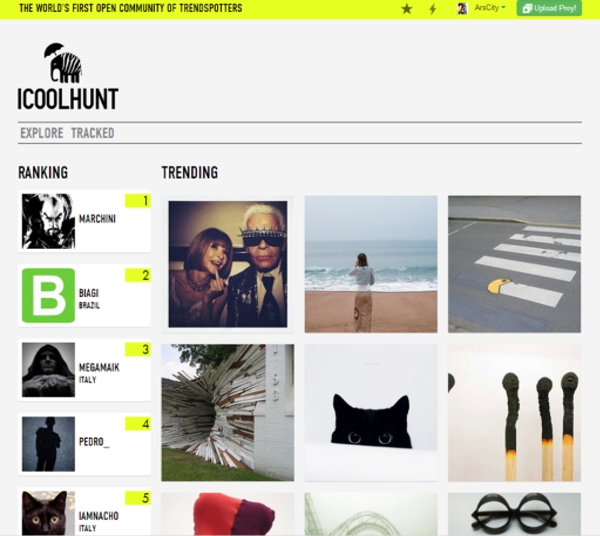600x536 pixels.
Task: Open the burnt matchstick faces image
Action: (x=514, y=412)
